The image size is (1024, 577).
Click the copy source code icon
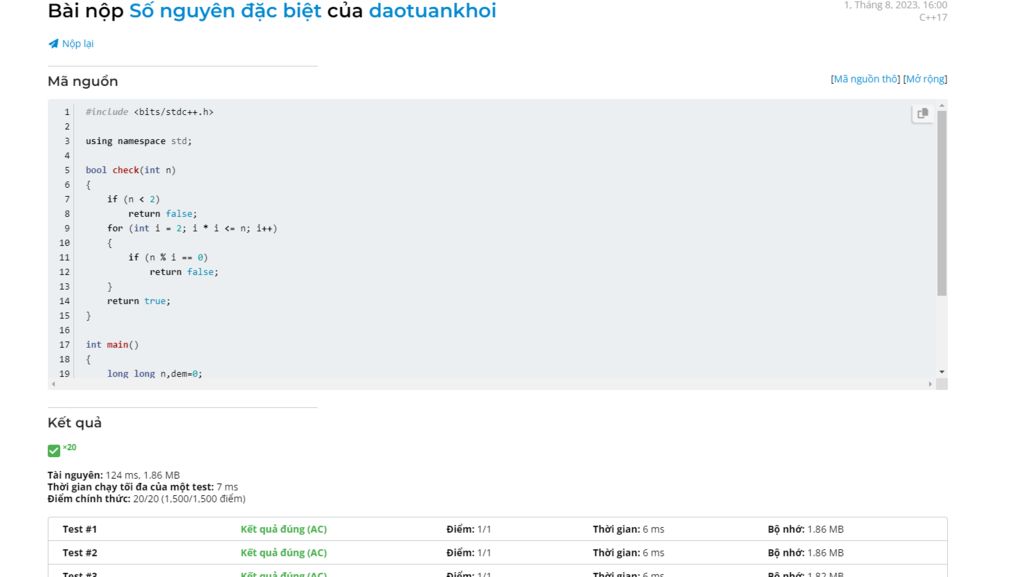point(922,114)
